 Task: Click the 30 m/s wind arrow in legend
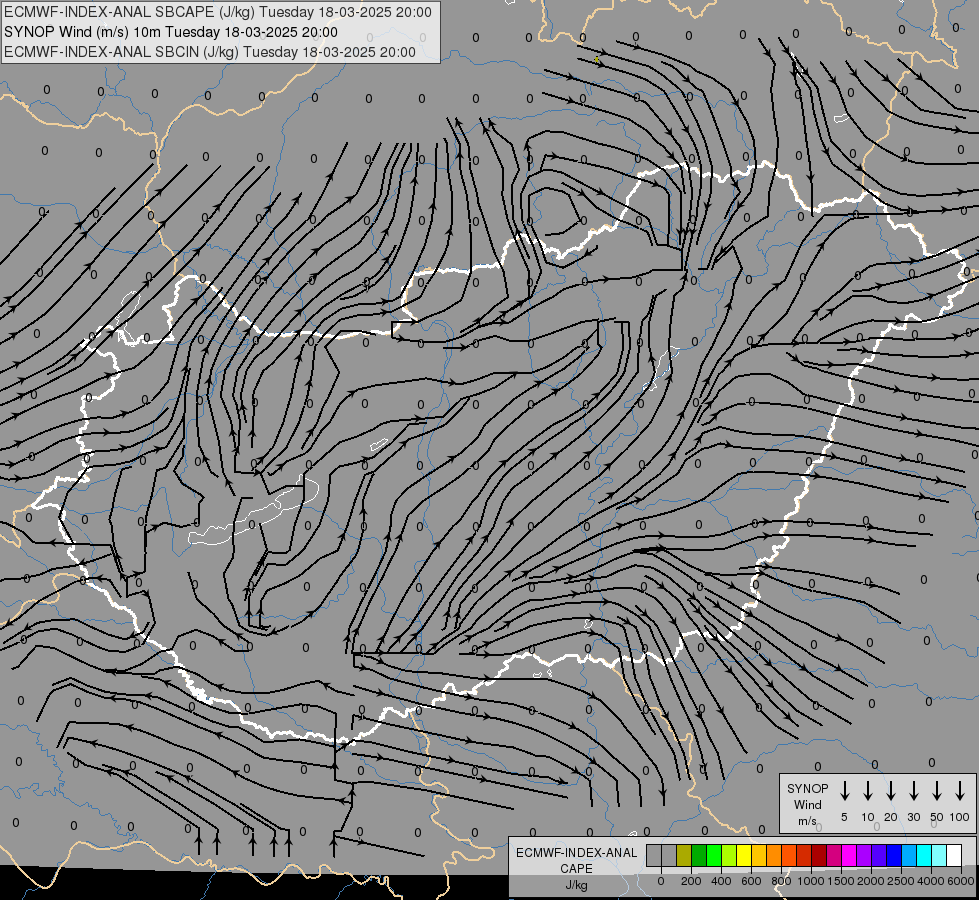coord(914,791)
